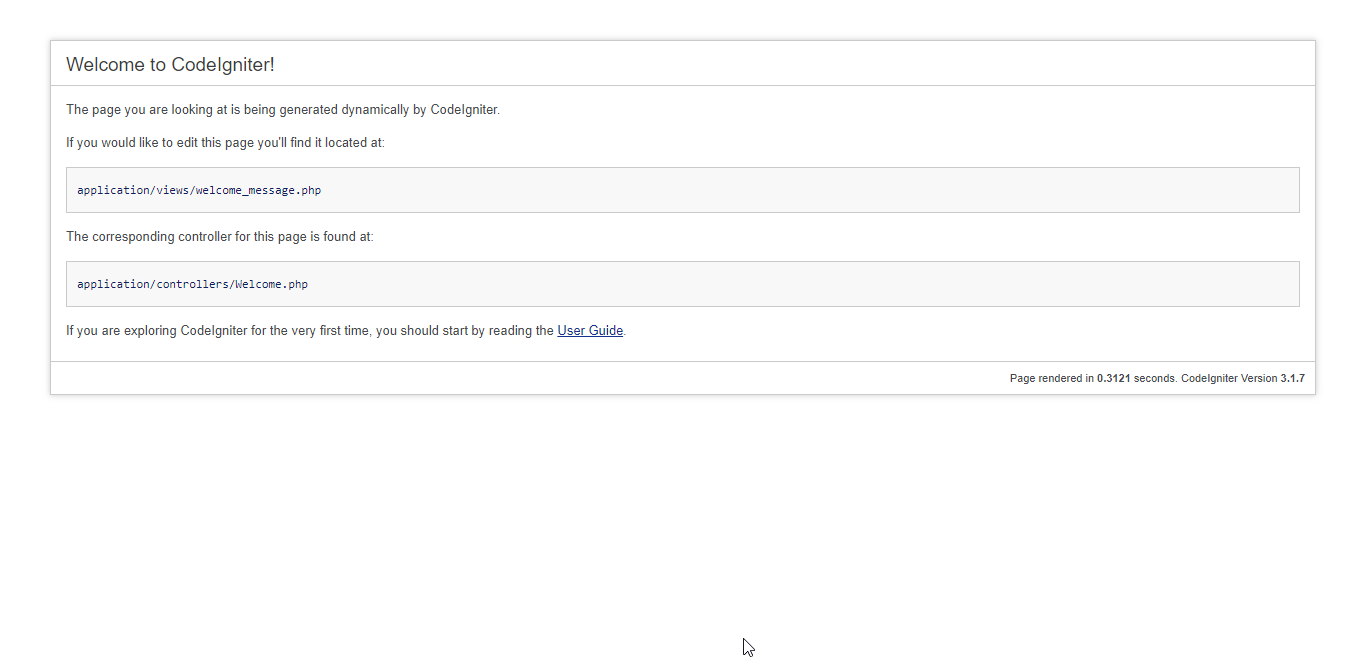Select the application/views/welcome_message.php code path
Screen dimensions: 1366x662
pyautogui.click(x=199, y=190)
